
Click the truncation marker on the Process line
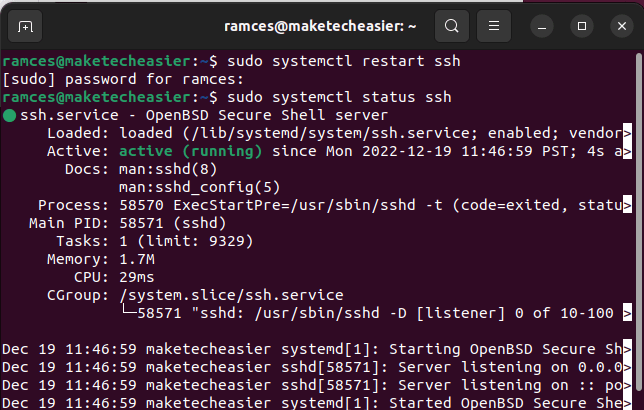[627, 205]
